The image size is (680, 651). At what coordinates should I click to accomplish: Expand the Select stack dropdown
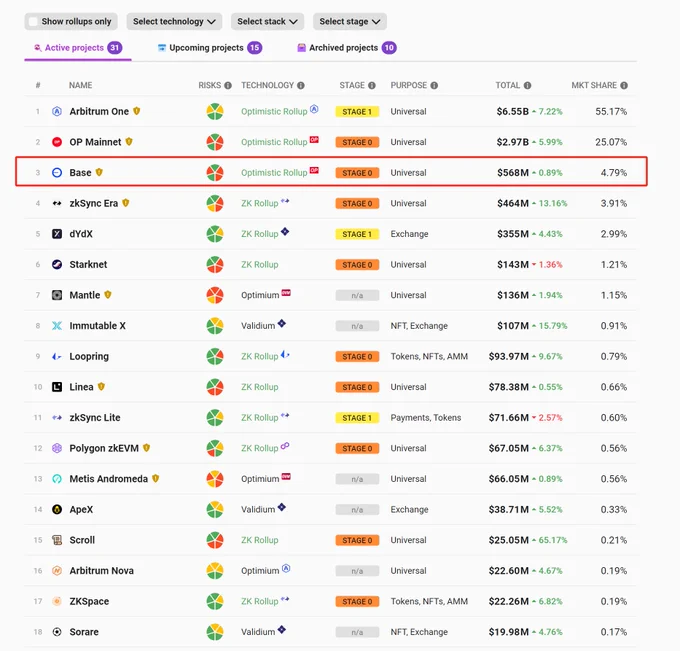click(267, 22)
